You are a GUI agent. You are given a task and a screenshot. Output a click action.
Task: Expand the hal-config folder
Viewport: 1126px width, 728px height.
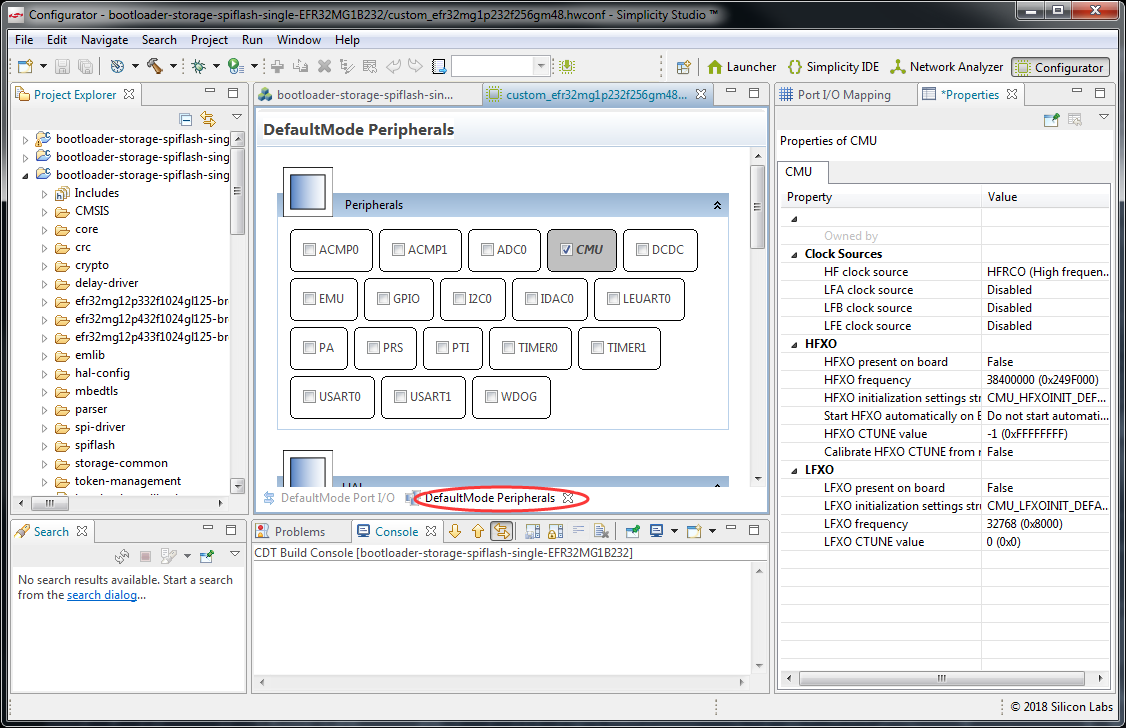pos(45,373)
